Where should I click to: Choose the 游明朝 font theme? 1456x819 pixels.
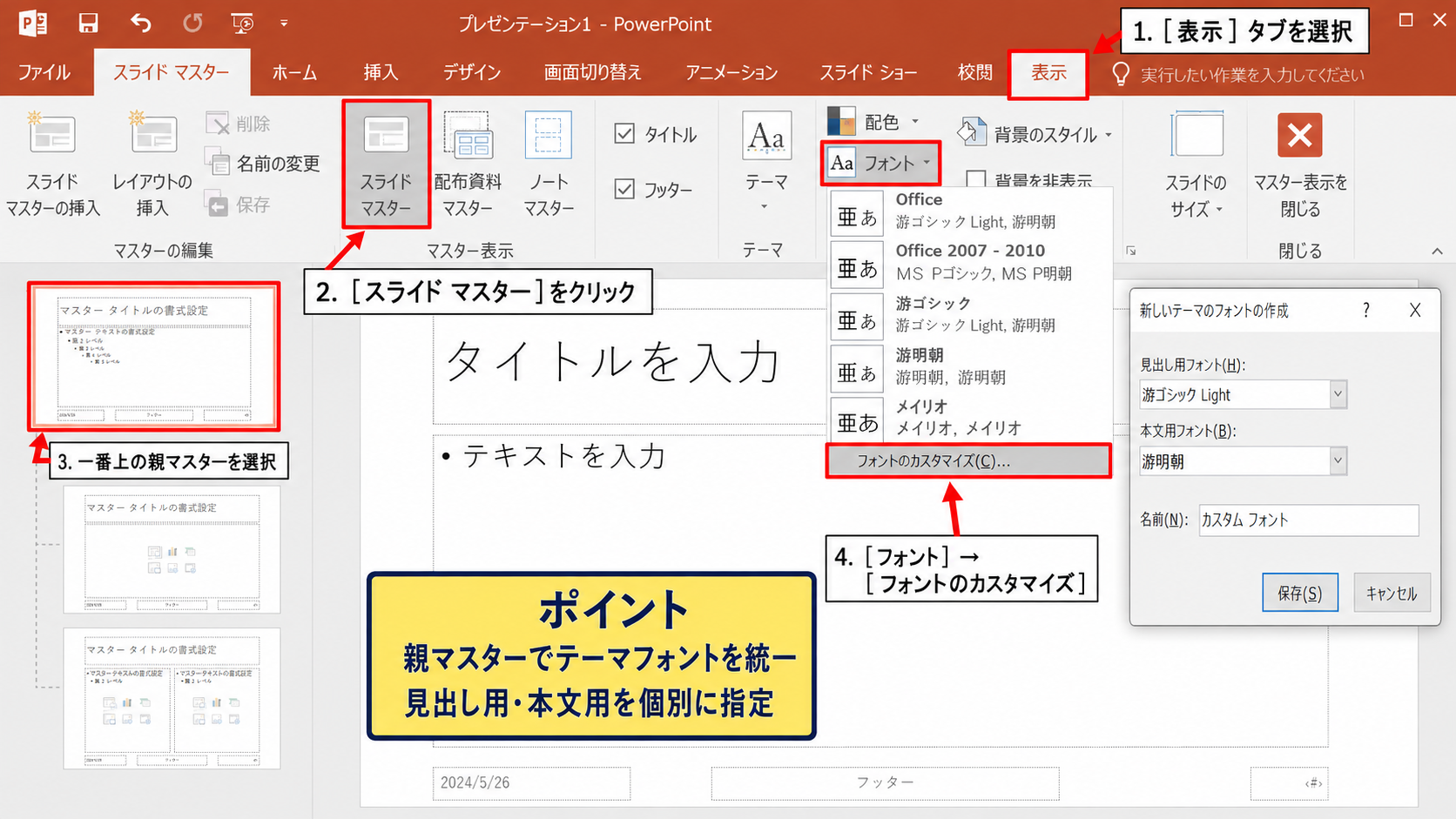point(968,366)
